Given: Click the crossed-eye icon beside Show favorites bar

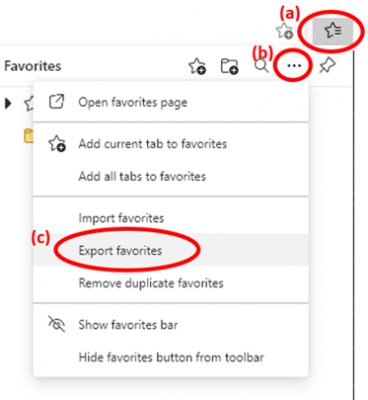Looking at the screenshot, I should point(57,324).
